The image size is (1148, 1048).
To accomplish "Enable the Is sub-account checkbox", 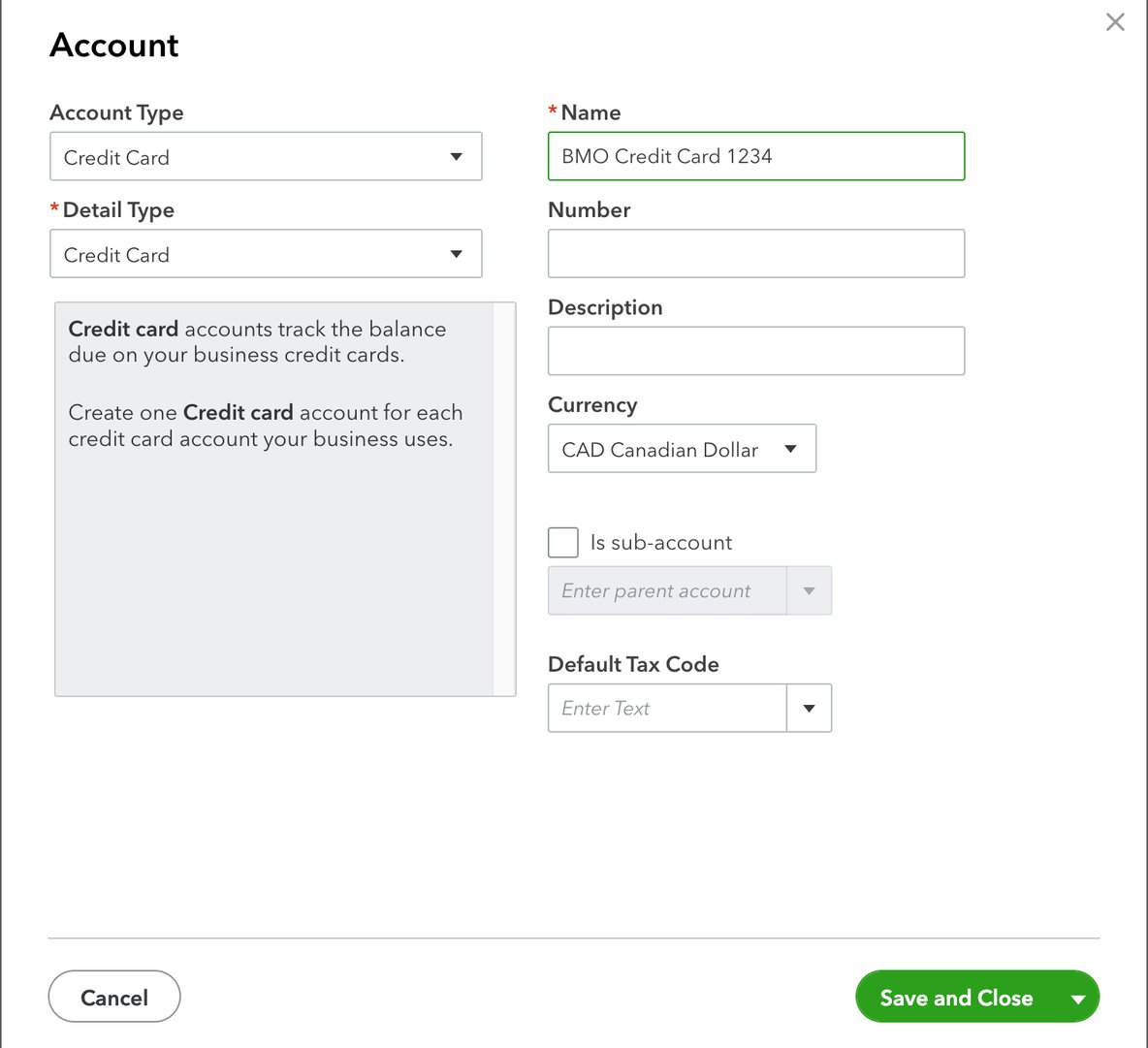I will click(x=562, y=542).
